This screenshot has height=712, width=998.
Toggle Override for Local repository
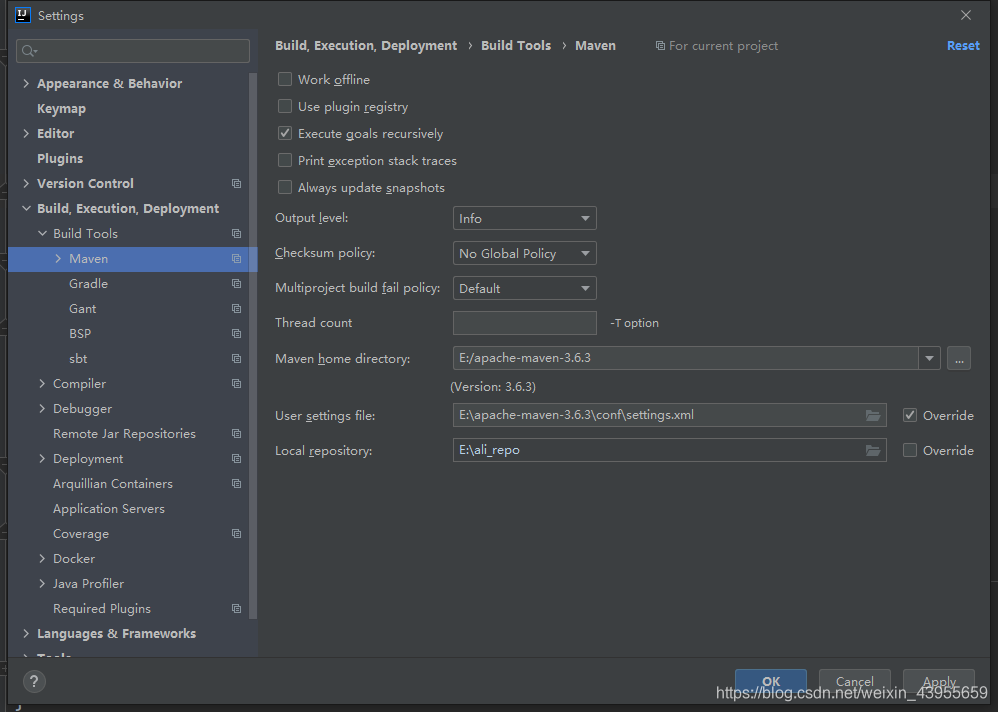point(910,450)
